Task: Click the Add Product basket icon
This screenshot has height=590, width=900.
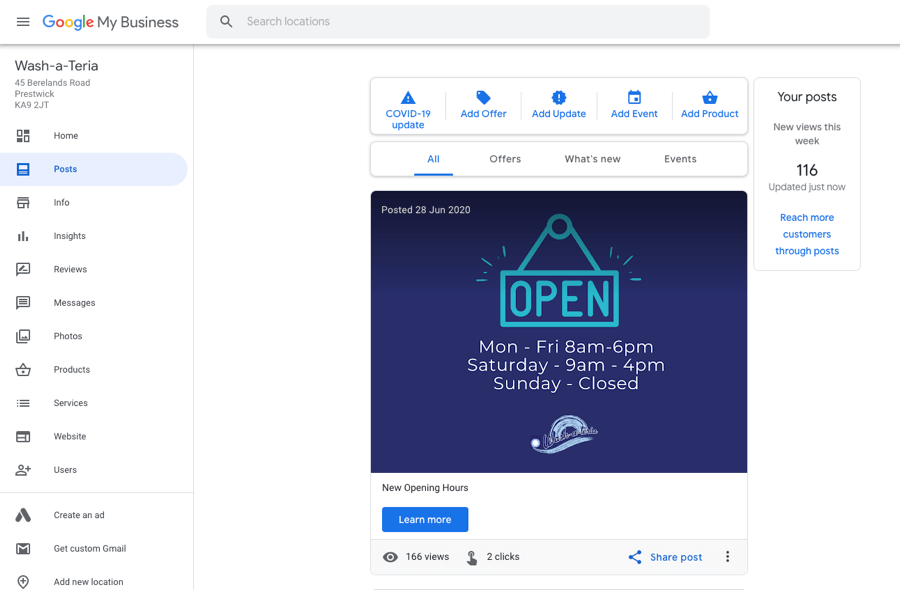Action: [x=709, y=98]
